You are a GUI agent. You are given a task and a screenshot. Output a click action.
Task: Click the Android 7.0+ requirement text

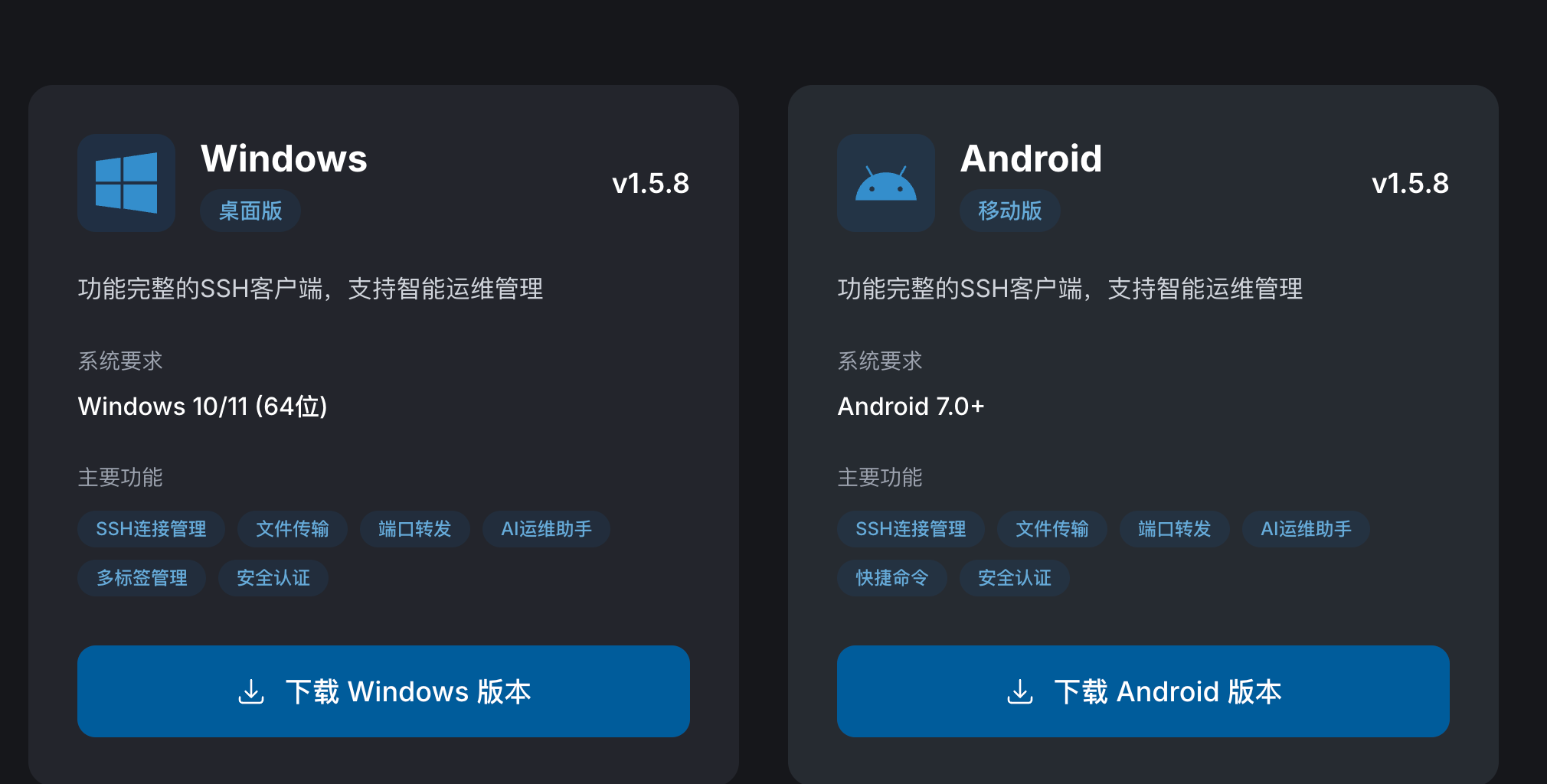[911, 407]
